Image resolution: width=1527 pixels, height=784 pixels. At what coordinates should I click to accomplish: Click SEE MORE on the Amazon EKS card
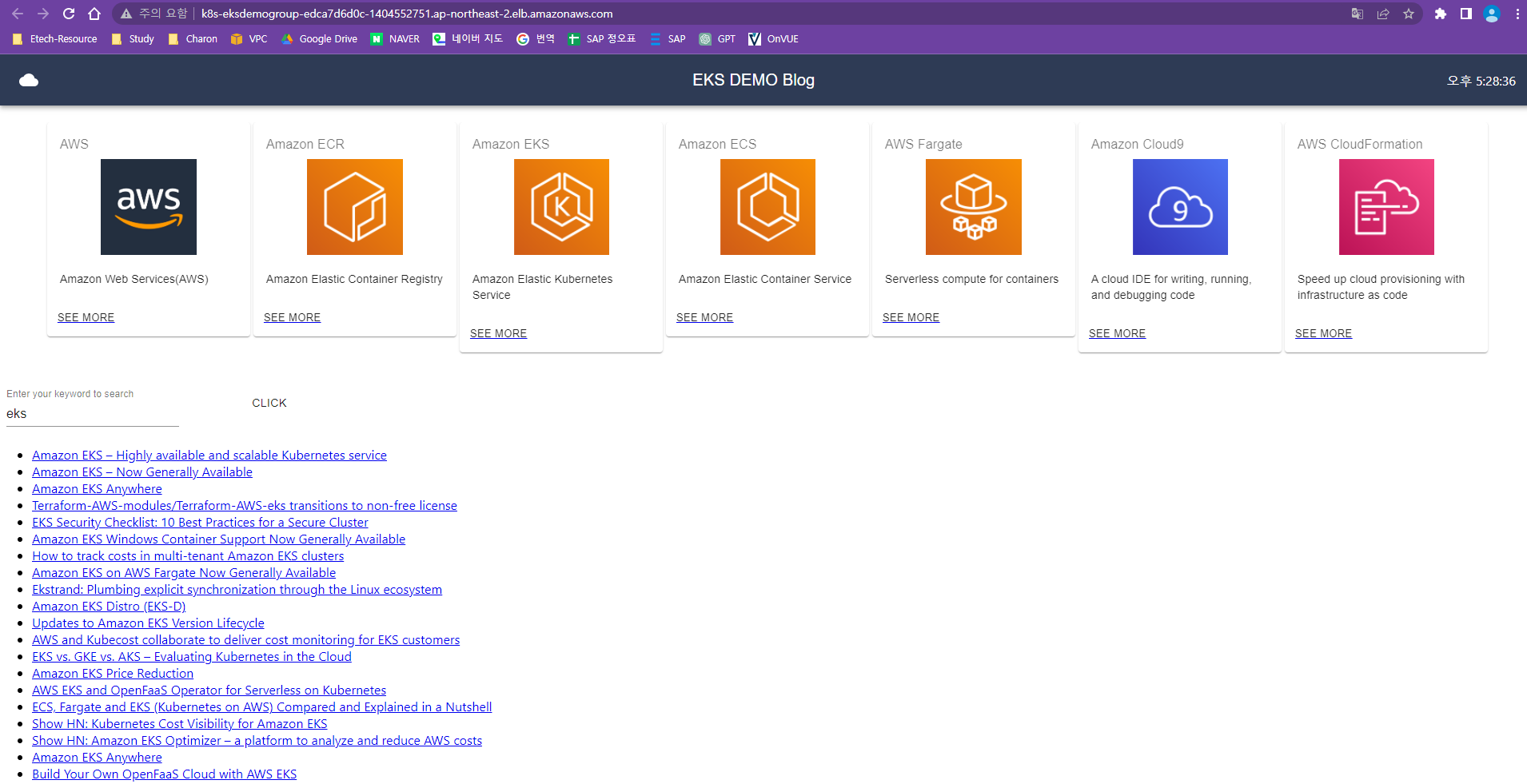click(x=498, y=333)
